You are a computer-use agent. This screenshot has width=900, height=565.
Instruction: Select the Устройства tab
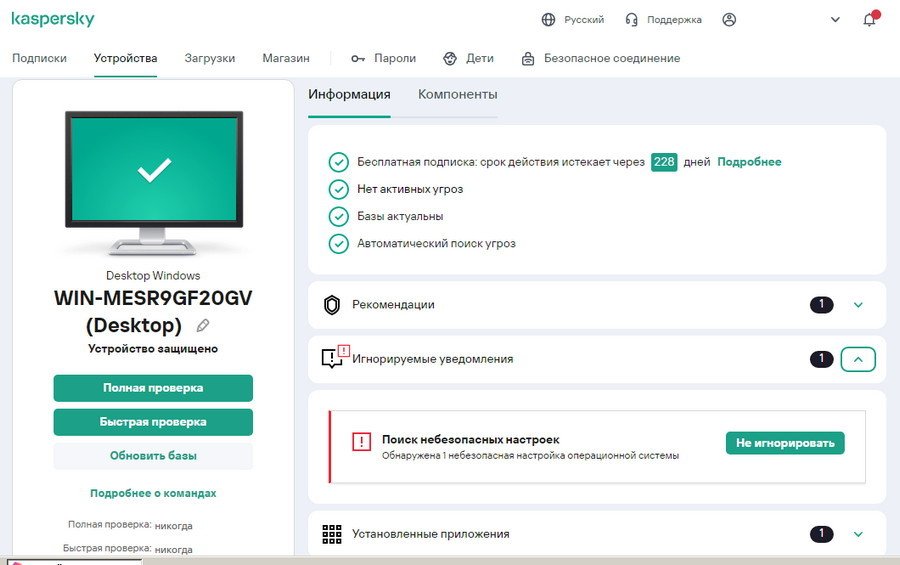coord(125,58)
